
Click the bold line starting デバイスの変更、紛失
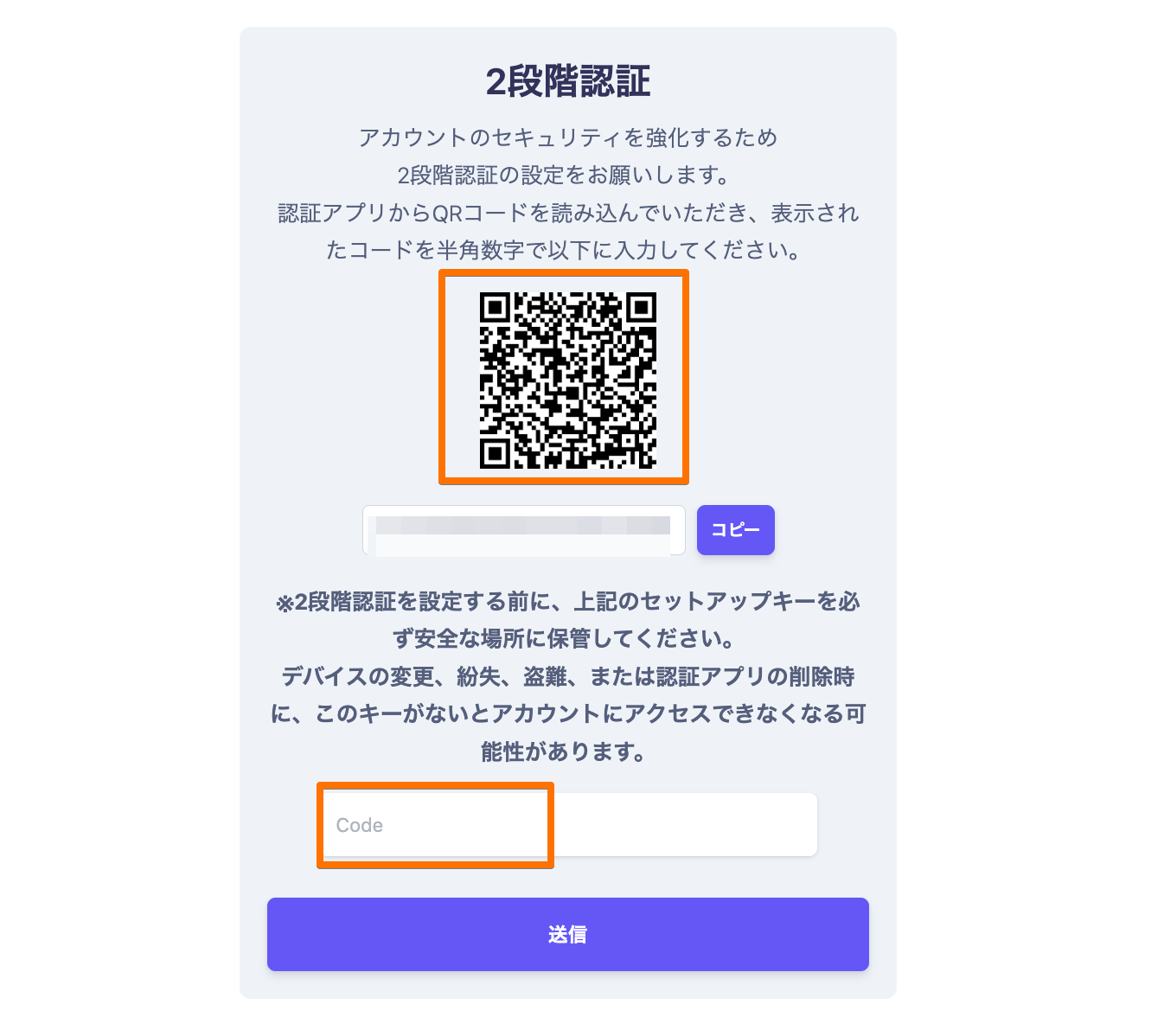[568, 677]
